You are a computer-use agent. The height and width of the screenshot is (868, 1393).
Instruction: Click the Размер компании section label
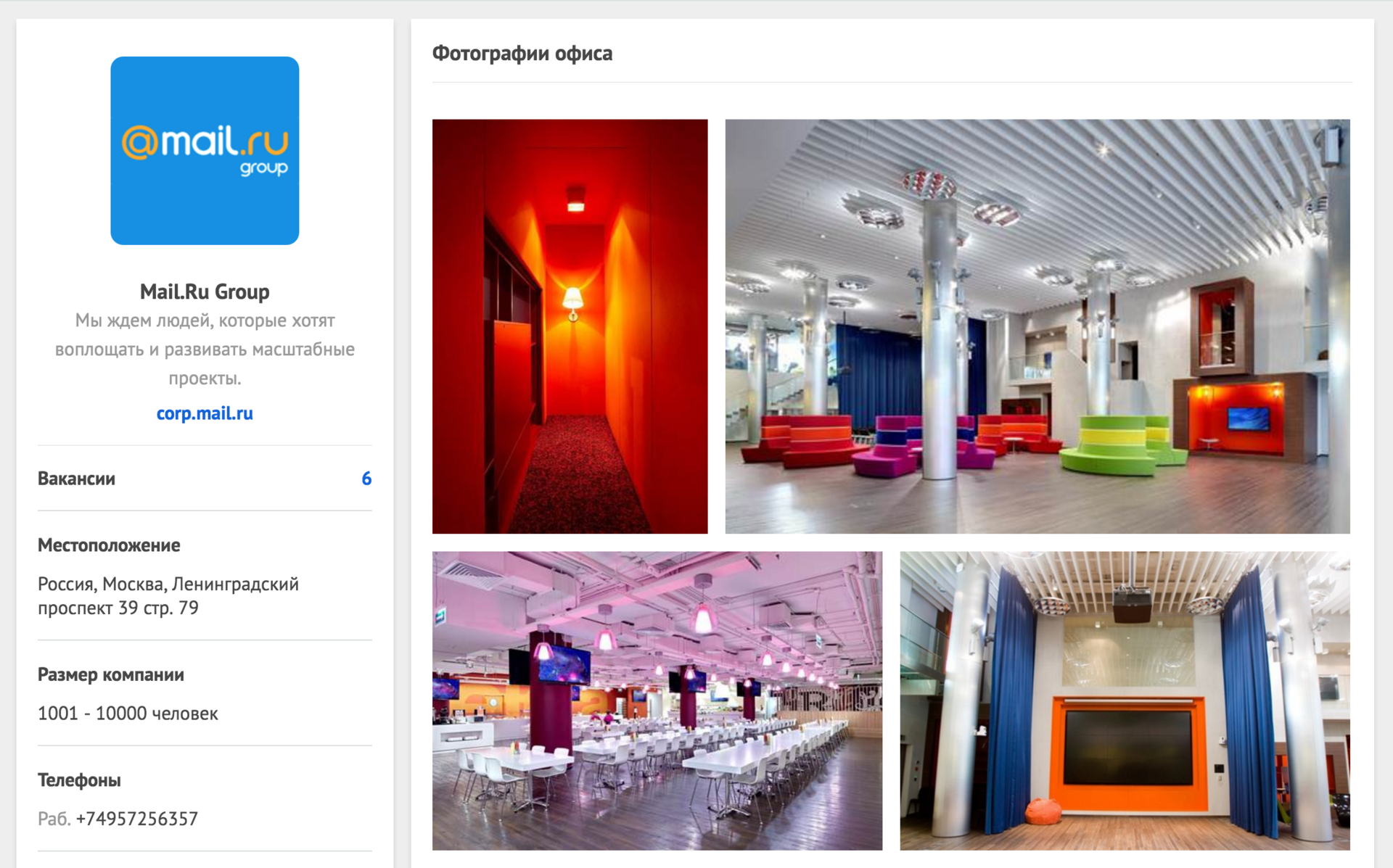(x=111, y=675)
